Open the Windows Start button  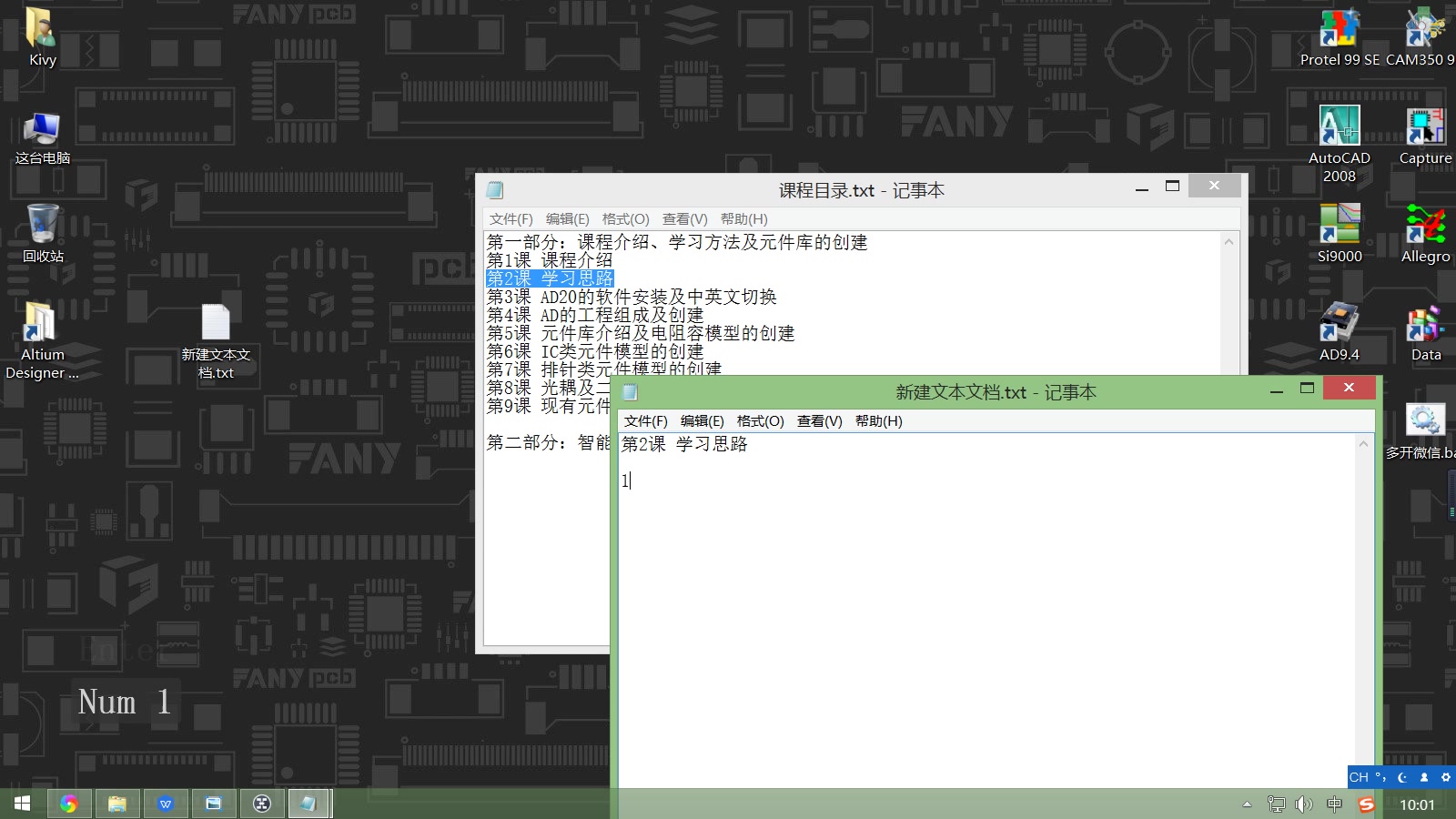[22, 804]
